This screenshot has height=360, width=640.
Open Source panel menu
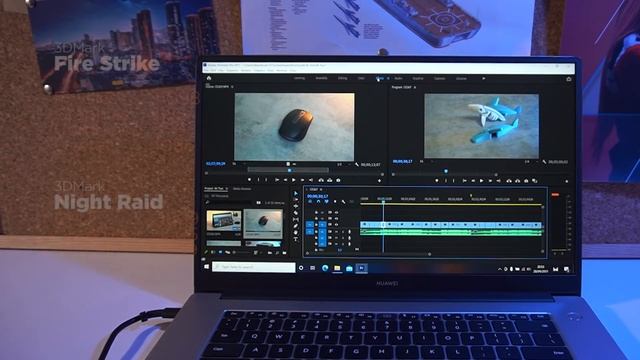(232, 87)
